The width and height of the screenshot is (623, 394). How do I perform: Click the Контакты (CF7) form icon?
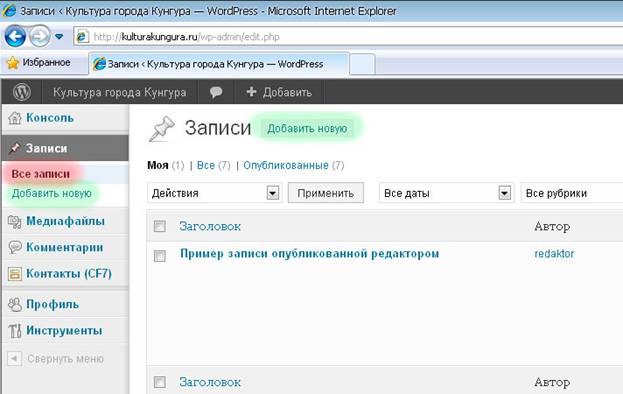click(15, 274)
